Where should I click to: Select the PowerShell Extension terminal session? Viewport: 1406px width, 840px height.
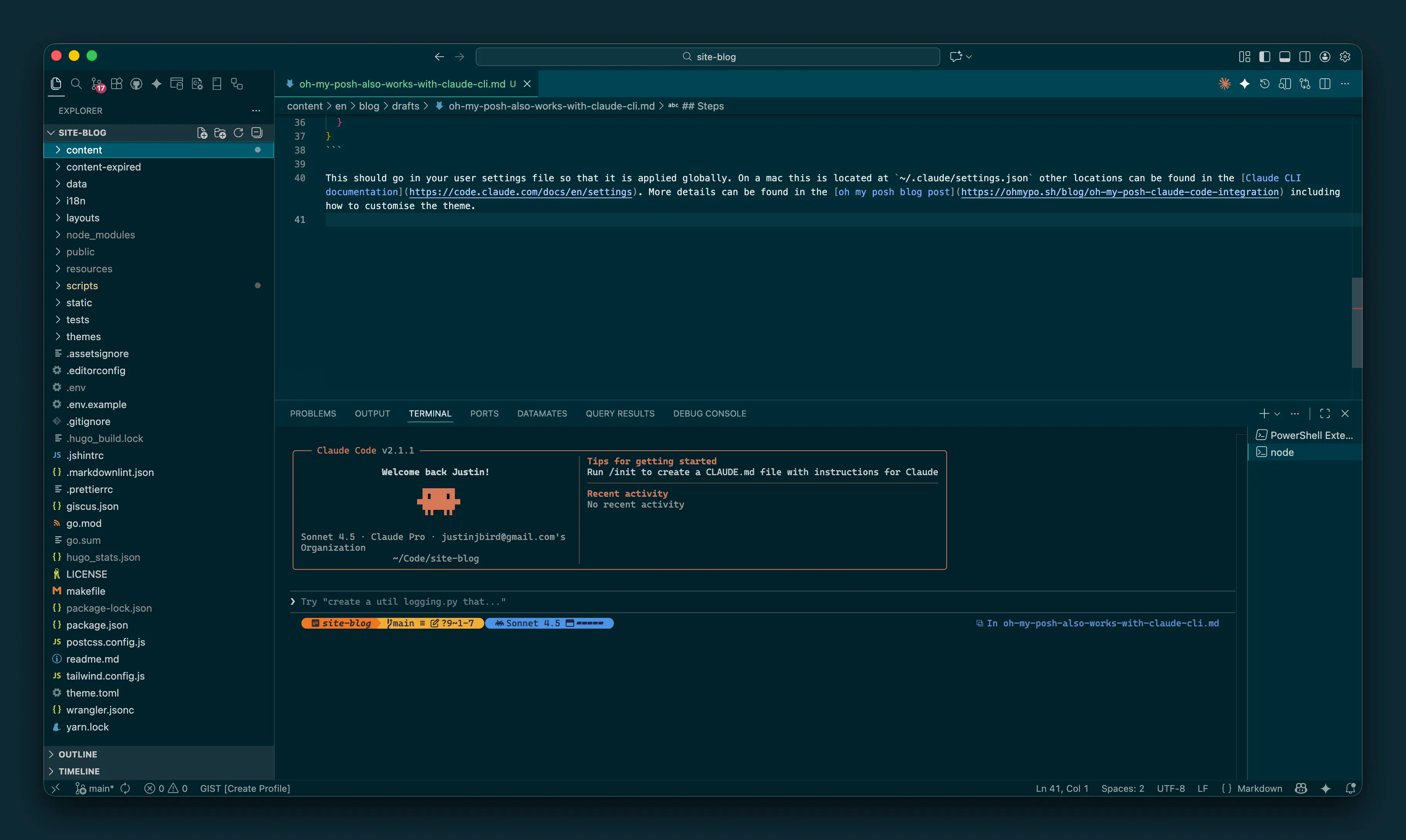1305,435
